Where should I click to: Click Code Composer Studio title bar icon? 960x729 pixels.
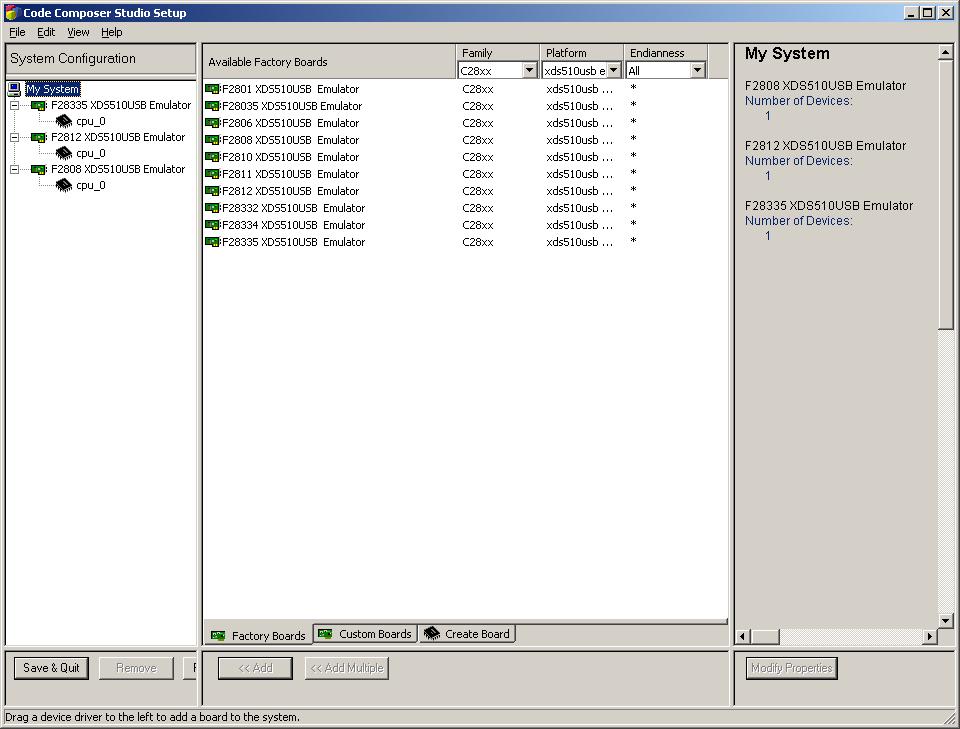pyautogui.click(x=12, y=12)
